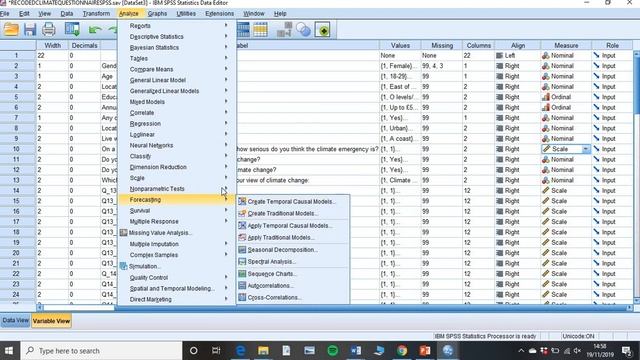Click the Values column header
The image size is (640, 360).
tap(400, 45)
